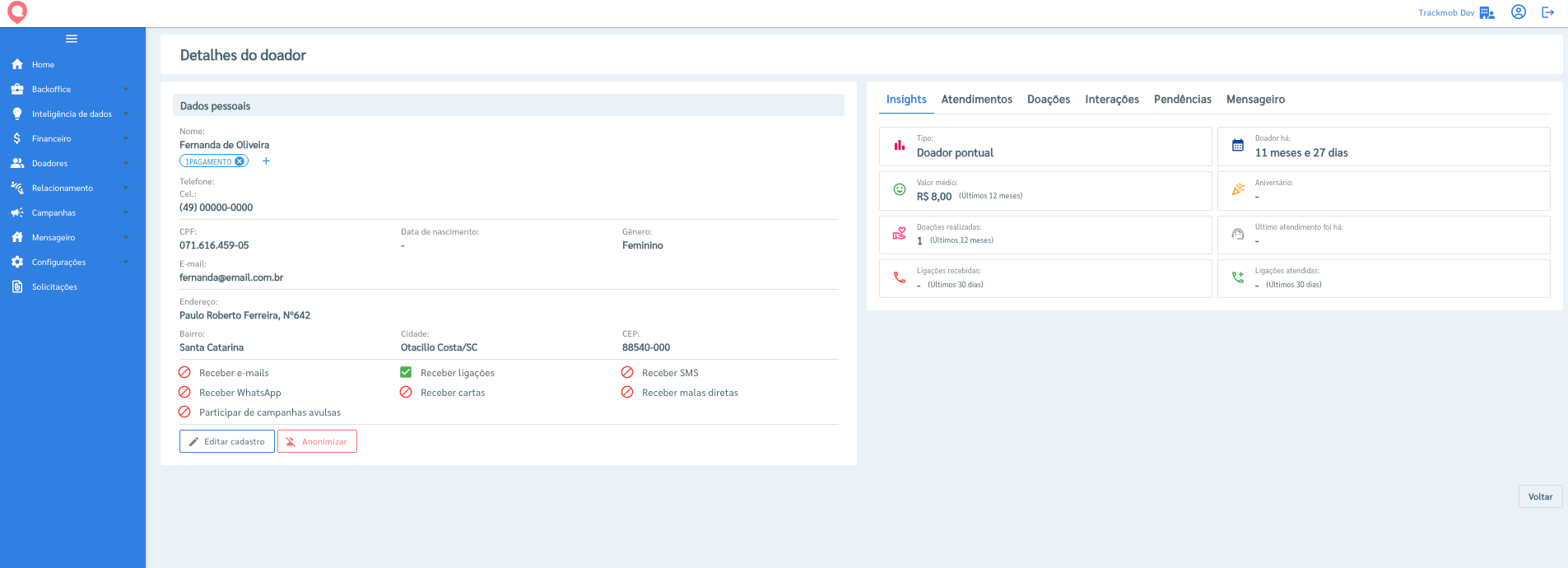Viewport: 1568px width, 568px height.
Task: Select the Insights tab
Action: [x=906, y=99]
